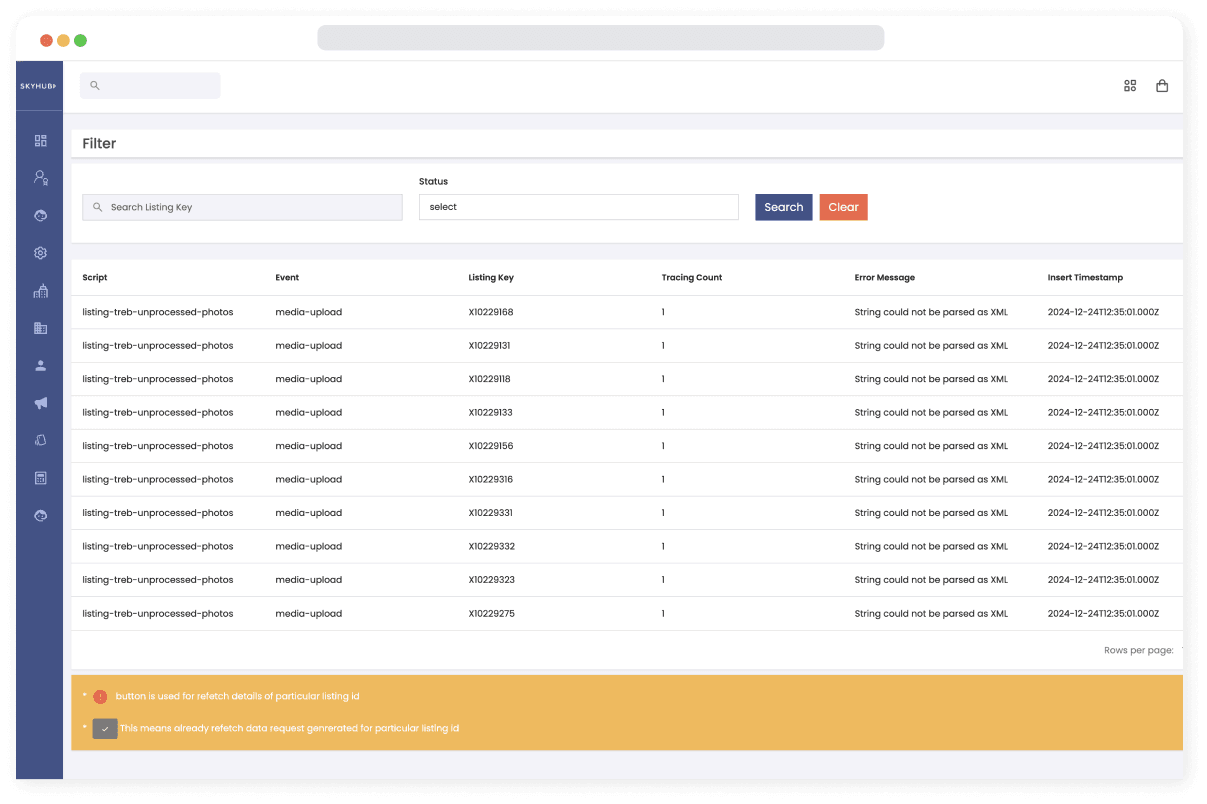Screen dimensions: 1207x804
Task: Click the top bar search box
Action: point(150,86)
